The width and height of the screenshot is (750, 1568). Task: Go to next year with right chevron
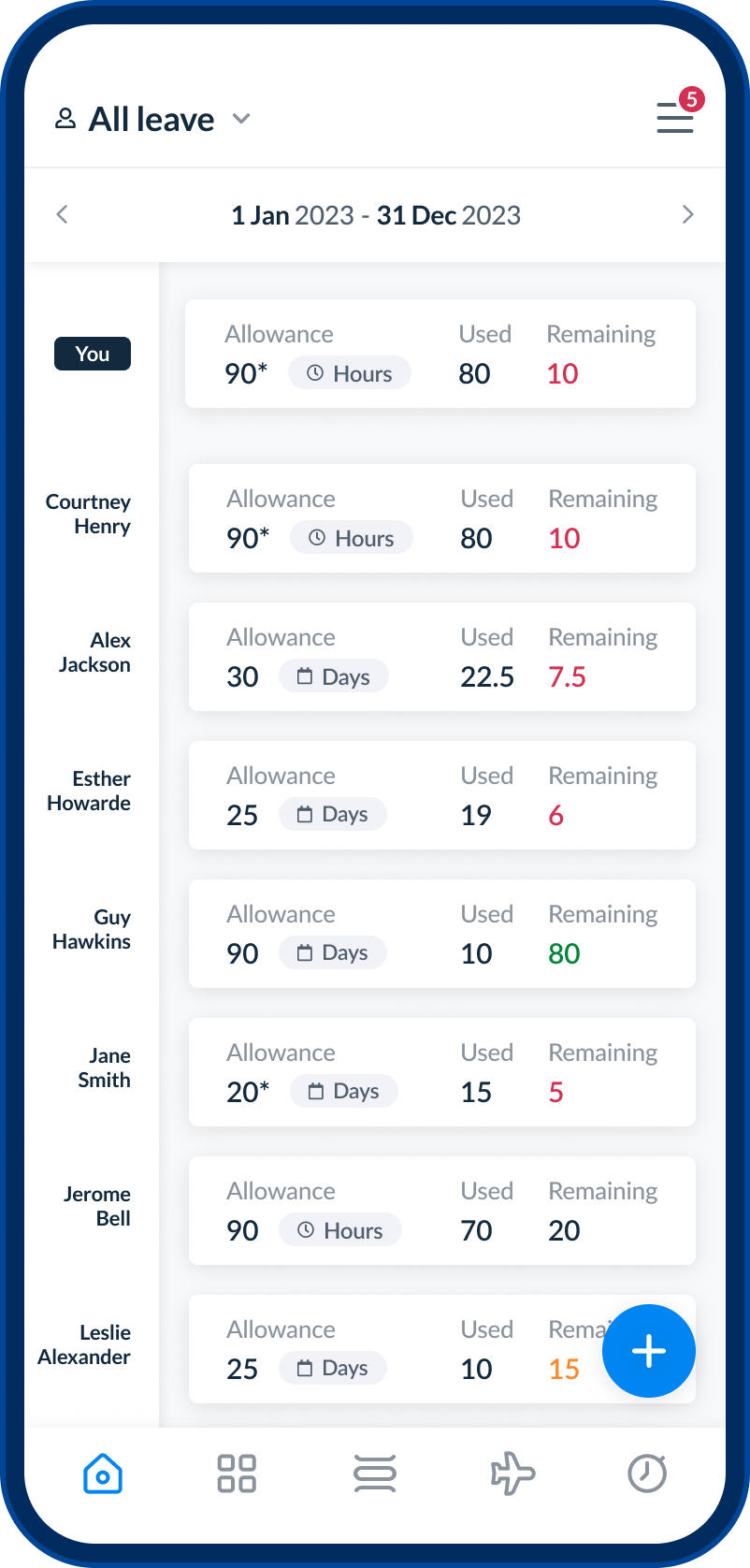click(x=688, y=215)
